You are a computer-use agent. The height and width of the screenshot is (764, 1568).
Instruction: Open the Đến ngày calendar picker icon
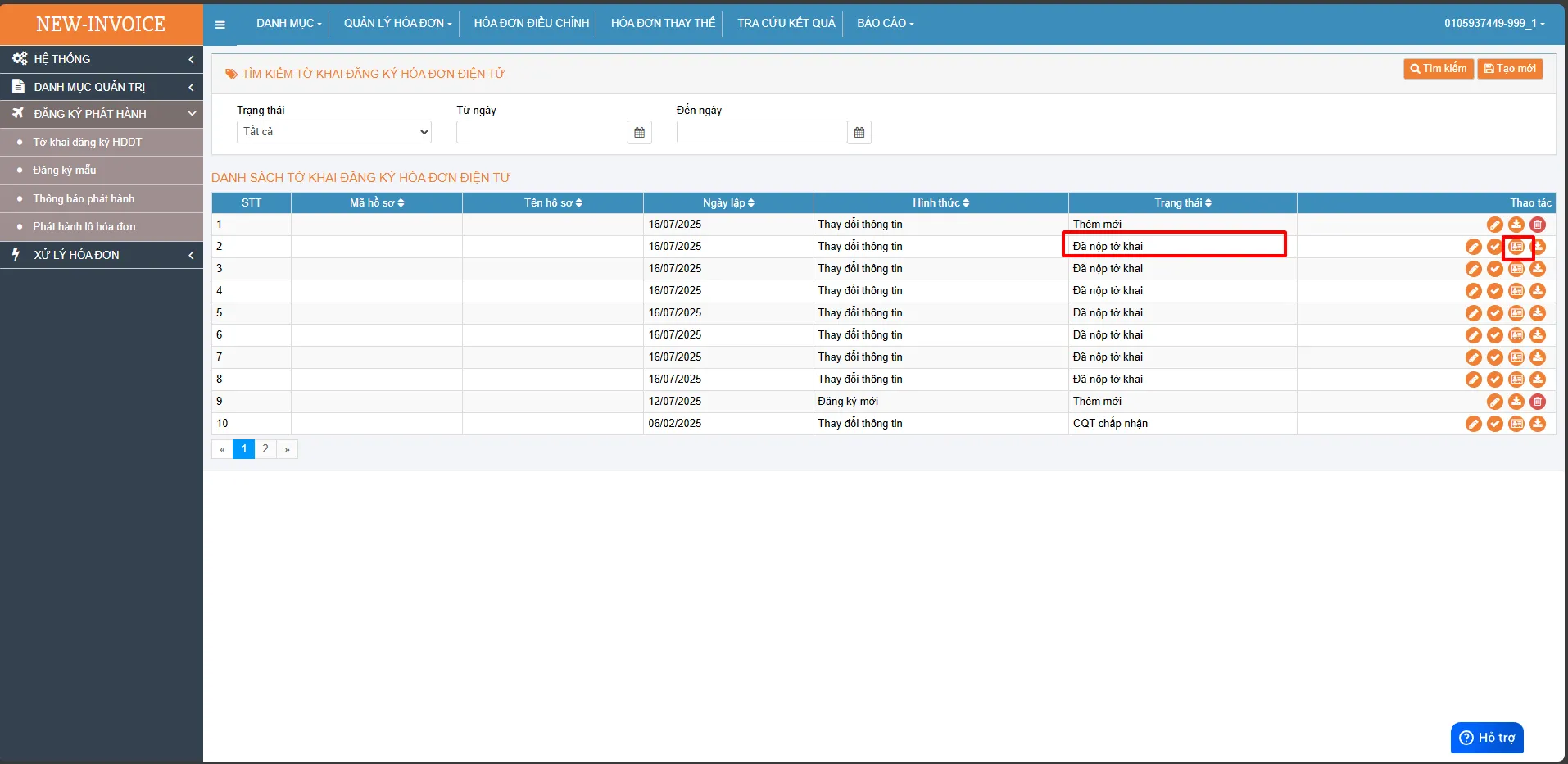coord(859,132)
